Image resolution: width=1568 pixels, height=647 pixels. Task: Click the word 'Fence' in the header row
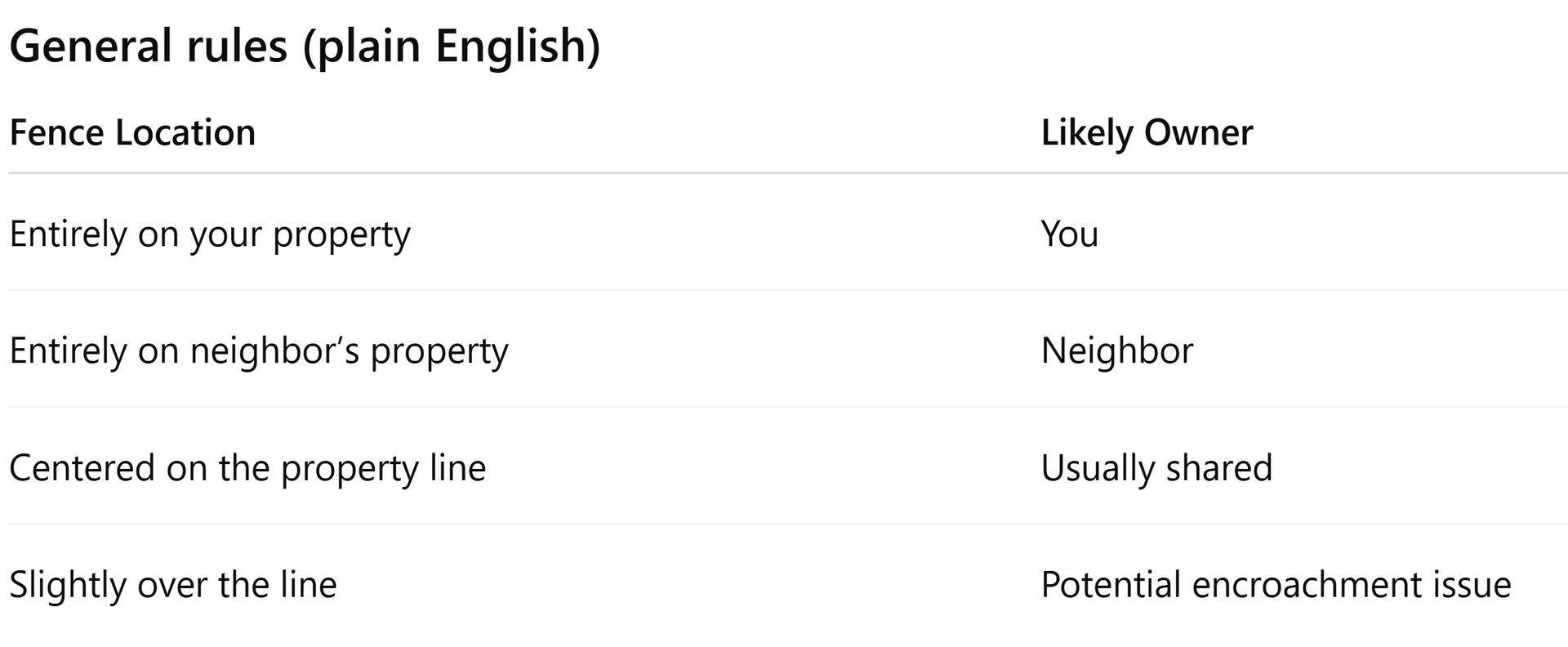click(56, 133)
